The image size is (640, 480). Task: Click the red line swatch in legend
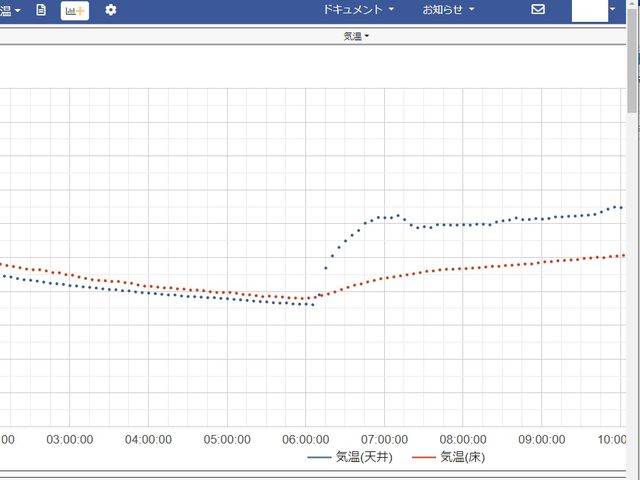pos(424,457)
